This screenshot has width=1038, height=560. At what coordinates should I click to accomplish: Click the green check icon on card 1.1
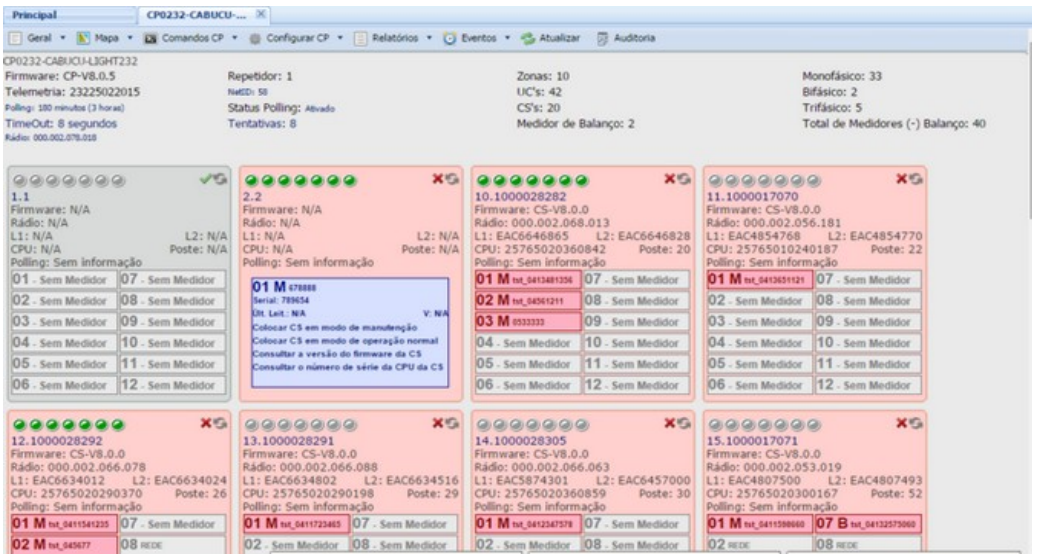point(206,178)
